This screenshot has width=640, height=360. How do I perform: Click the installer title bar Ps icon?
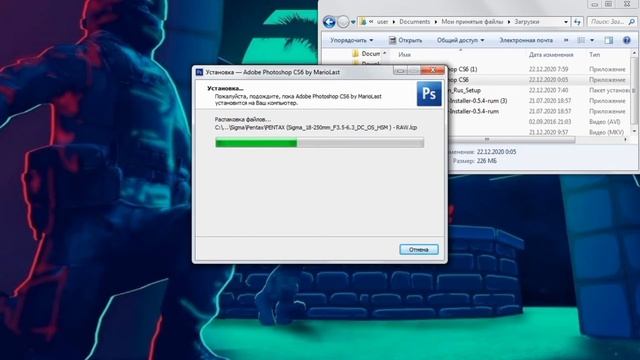pyautogui.click(x=199, y=72)
